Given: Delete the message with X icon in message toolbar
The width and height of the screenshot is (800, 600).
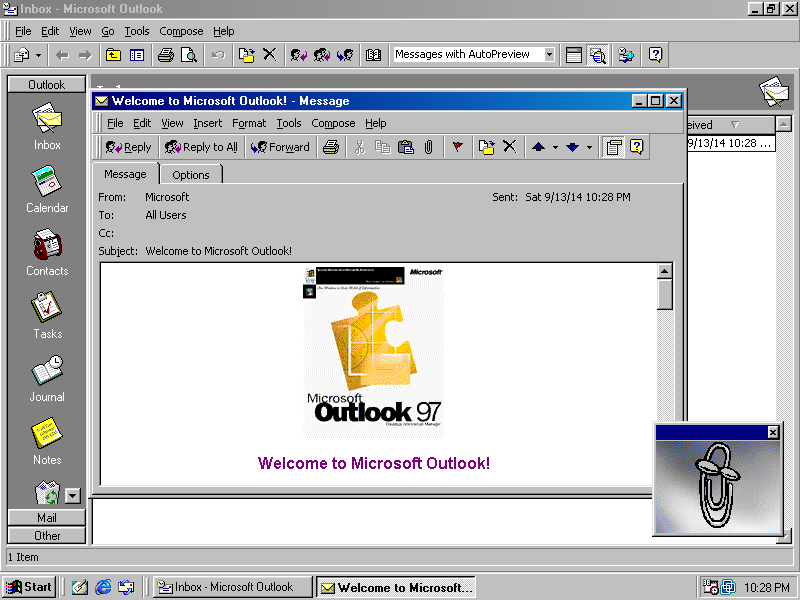Looking at the screenshot, I should click(510, 147).
